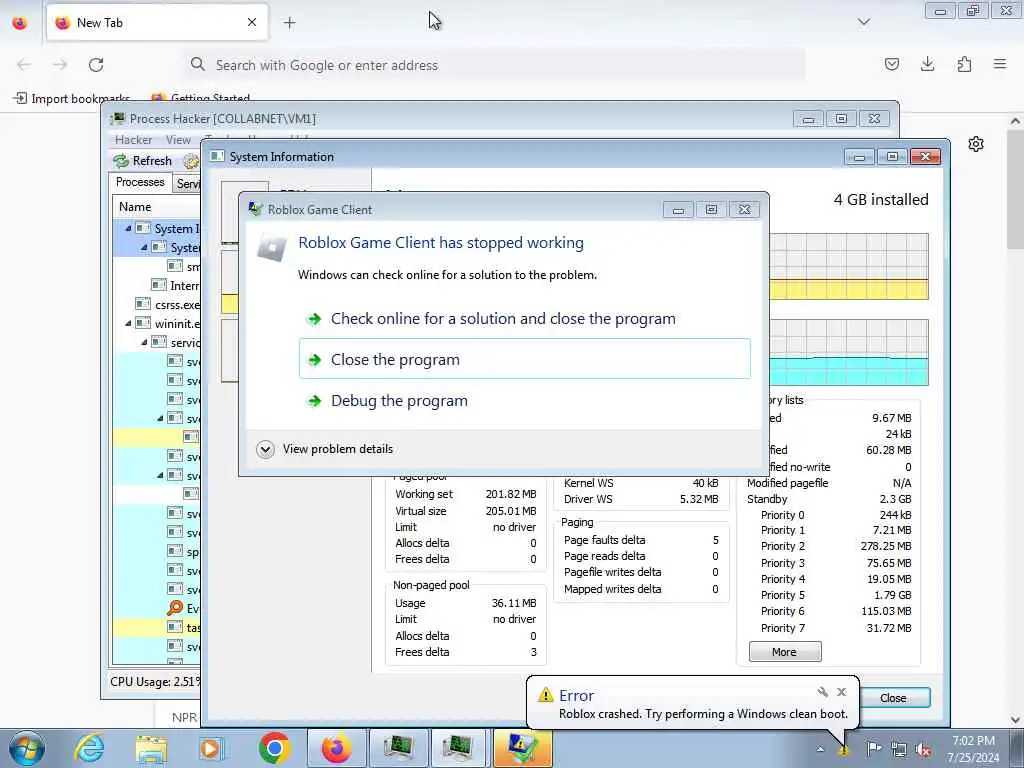Click the yellow warning tray icon
The width and height of the screenshot is (1024, 768).
pos(844,751)
